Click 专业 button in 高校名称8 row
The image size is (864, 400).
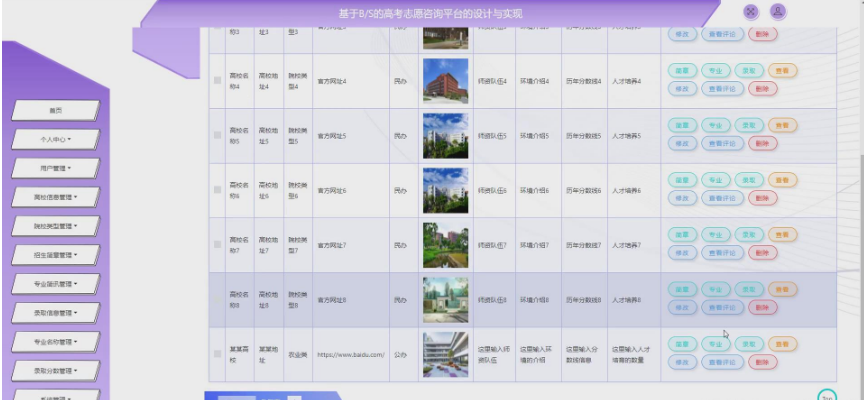point(715,289)
